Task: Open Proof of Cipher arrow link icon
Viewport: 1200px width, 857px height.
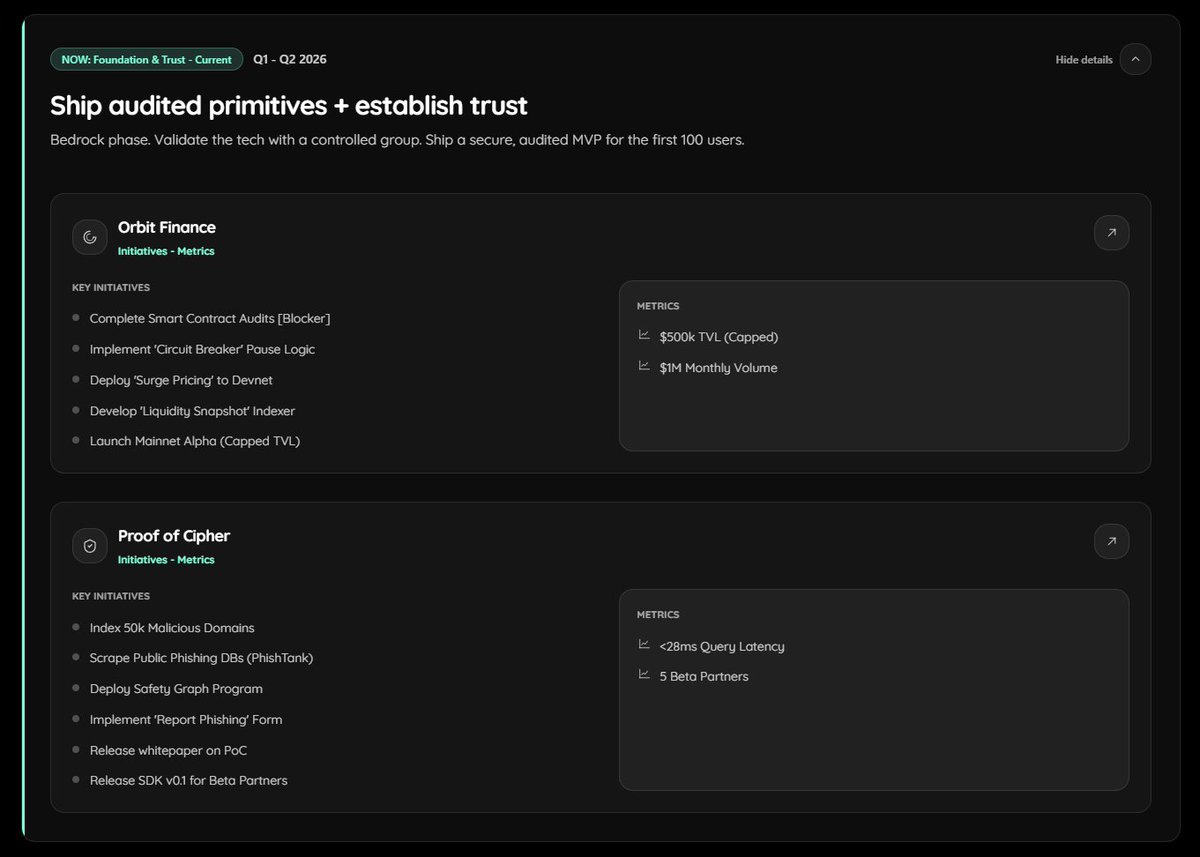Action: 1111,542
